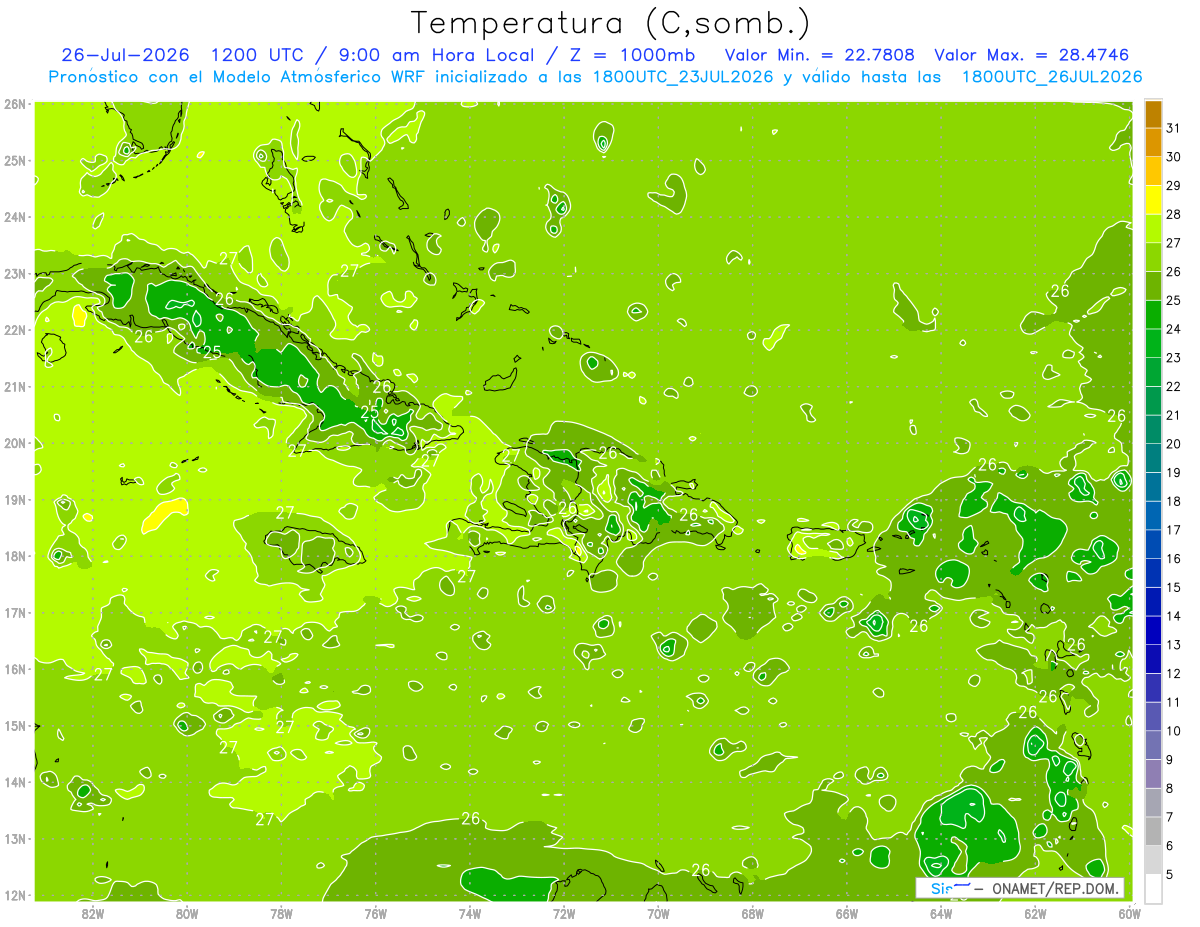Click the '74W' longitude axis label
Viewport: 1200px width, 927px height.
click(x=469, y=913)
